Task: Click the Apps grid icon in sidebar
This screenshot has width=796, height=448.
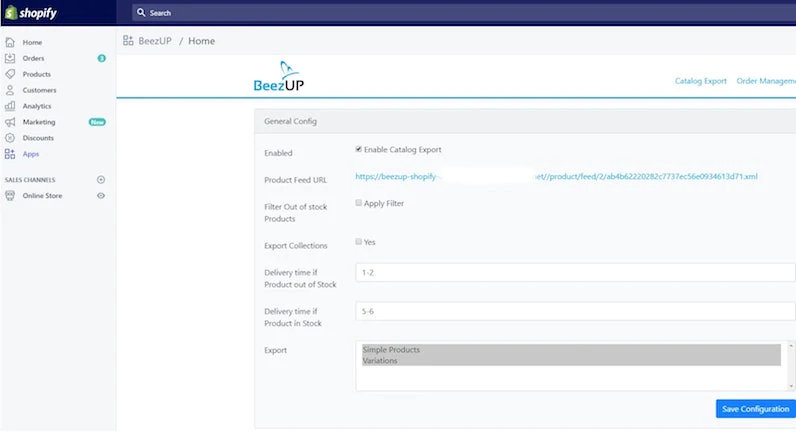Action: pos(10,154)
